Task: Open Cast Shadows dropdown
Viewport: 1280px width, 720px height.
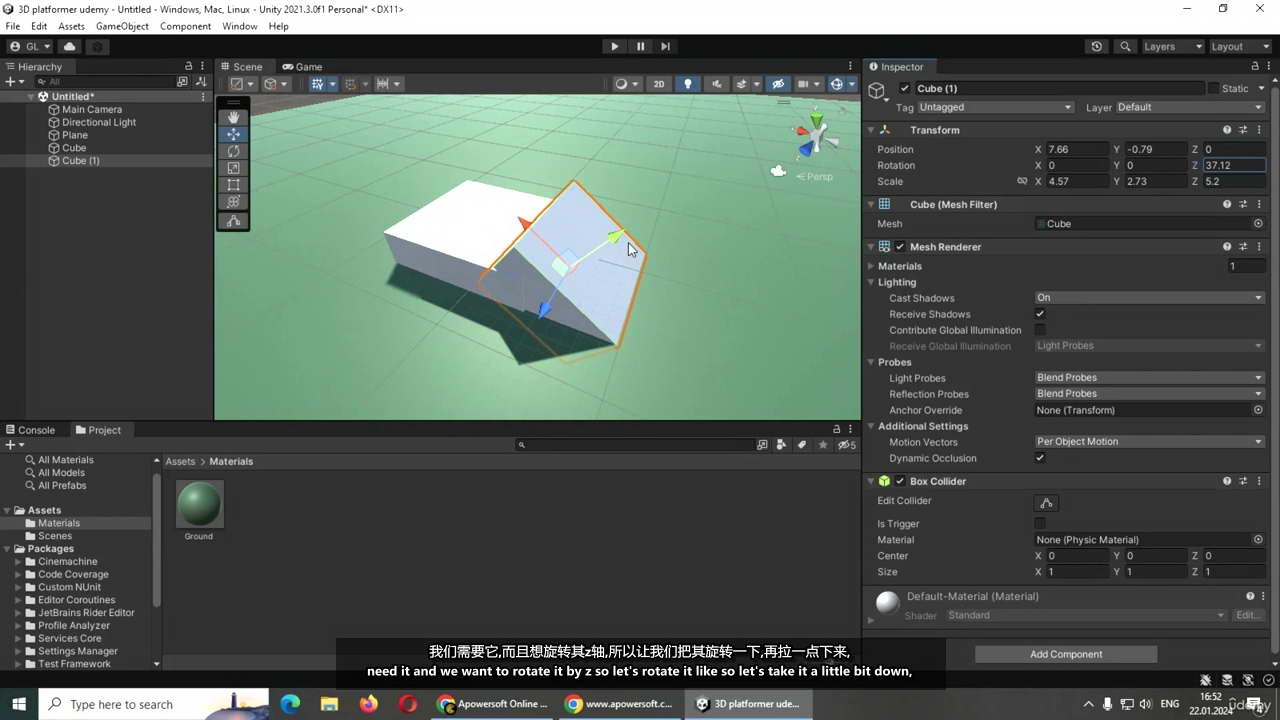Action: (1149, 298)
